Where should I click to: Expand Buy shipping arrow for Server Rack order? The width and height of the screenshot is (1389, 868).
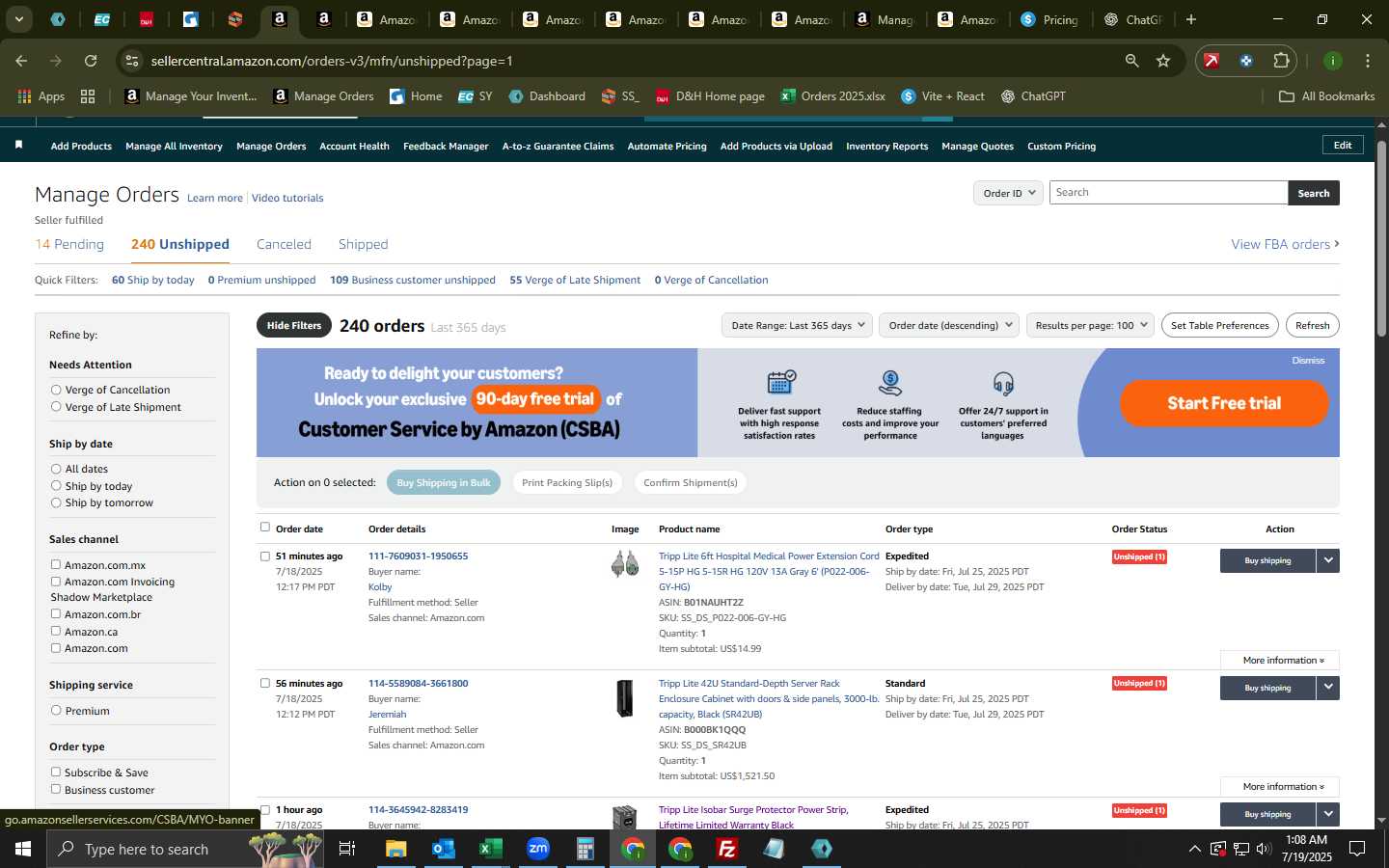[x=1328, y=688]
